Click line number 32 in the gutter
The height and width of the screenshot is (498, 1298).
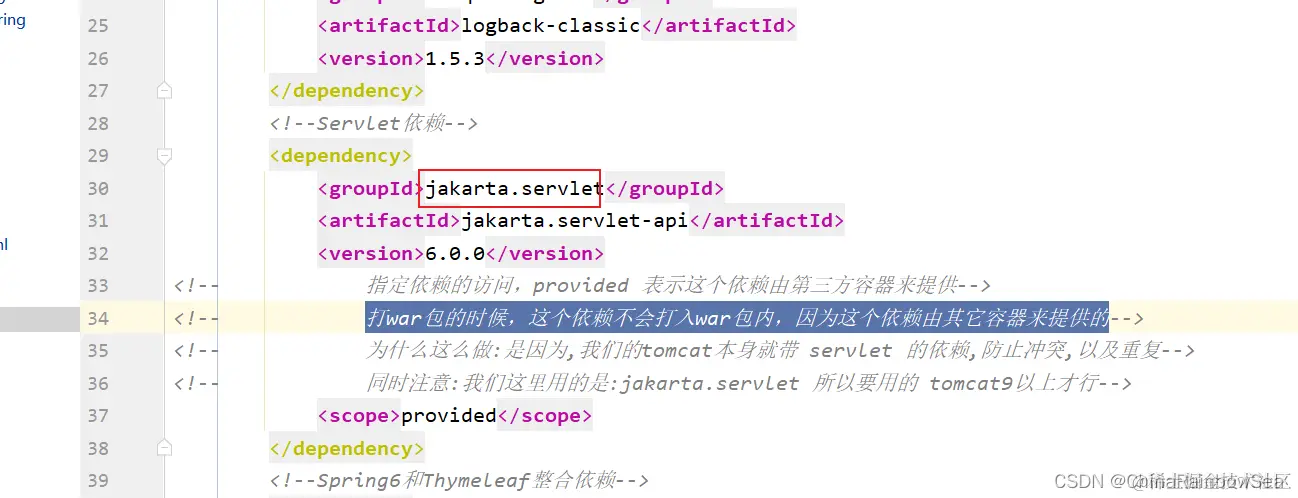(98, 253)
